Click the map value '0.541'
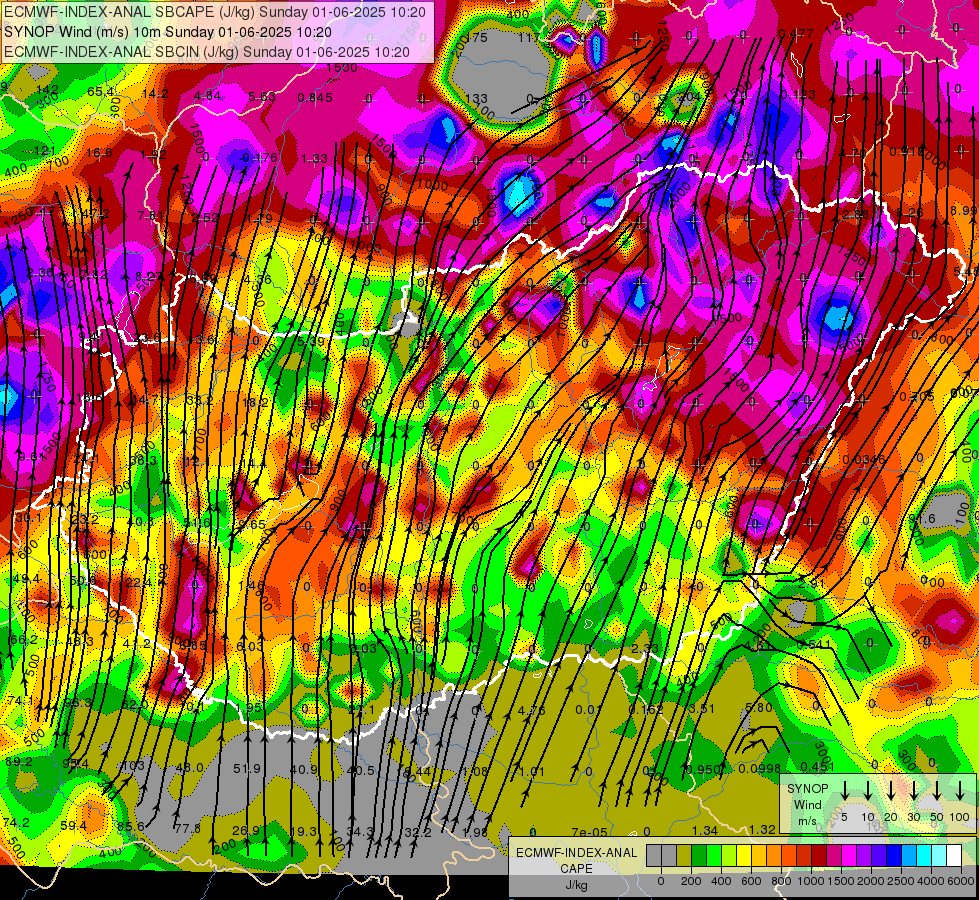 point(813,644)
